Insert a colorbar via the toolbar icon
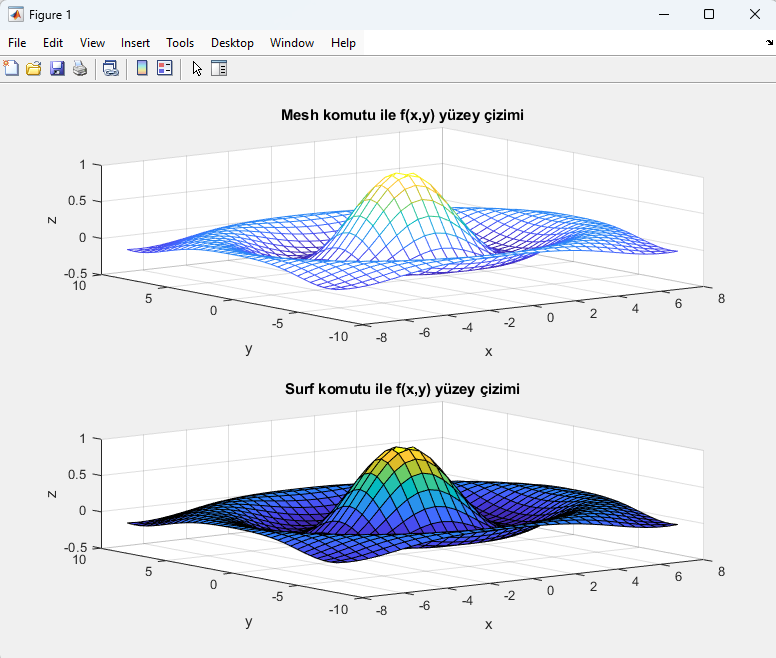 (142, 68)
